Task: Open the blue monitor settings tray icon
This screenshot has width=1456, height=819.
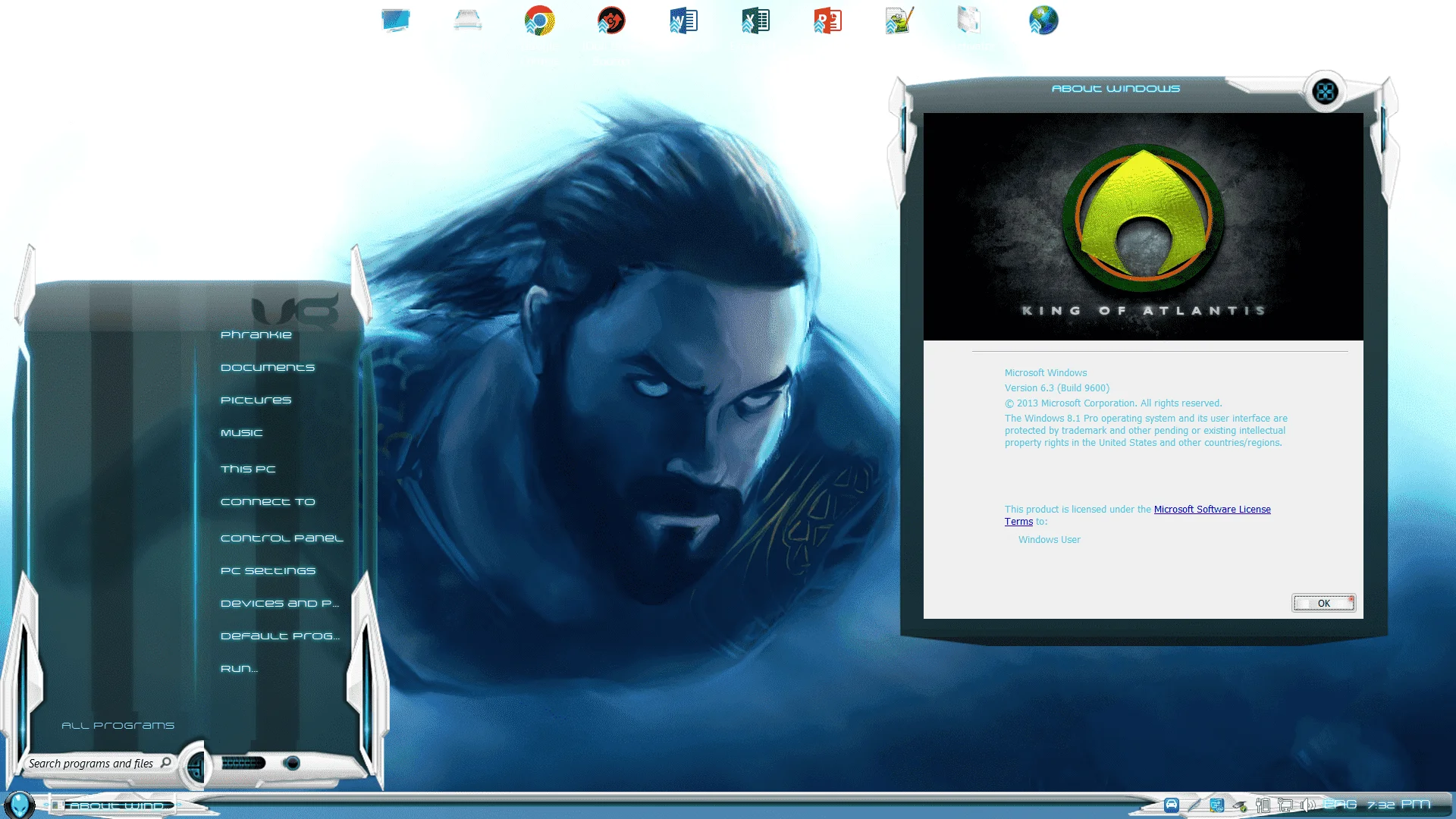Action: [x=1216, y=805]
